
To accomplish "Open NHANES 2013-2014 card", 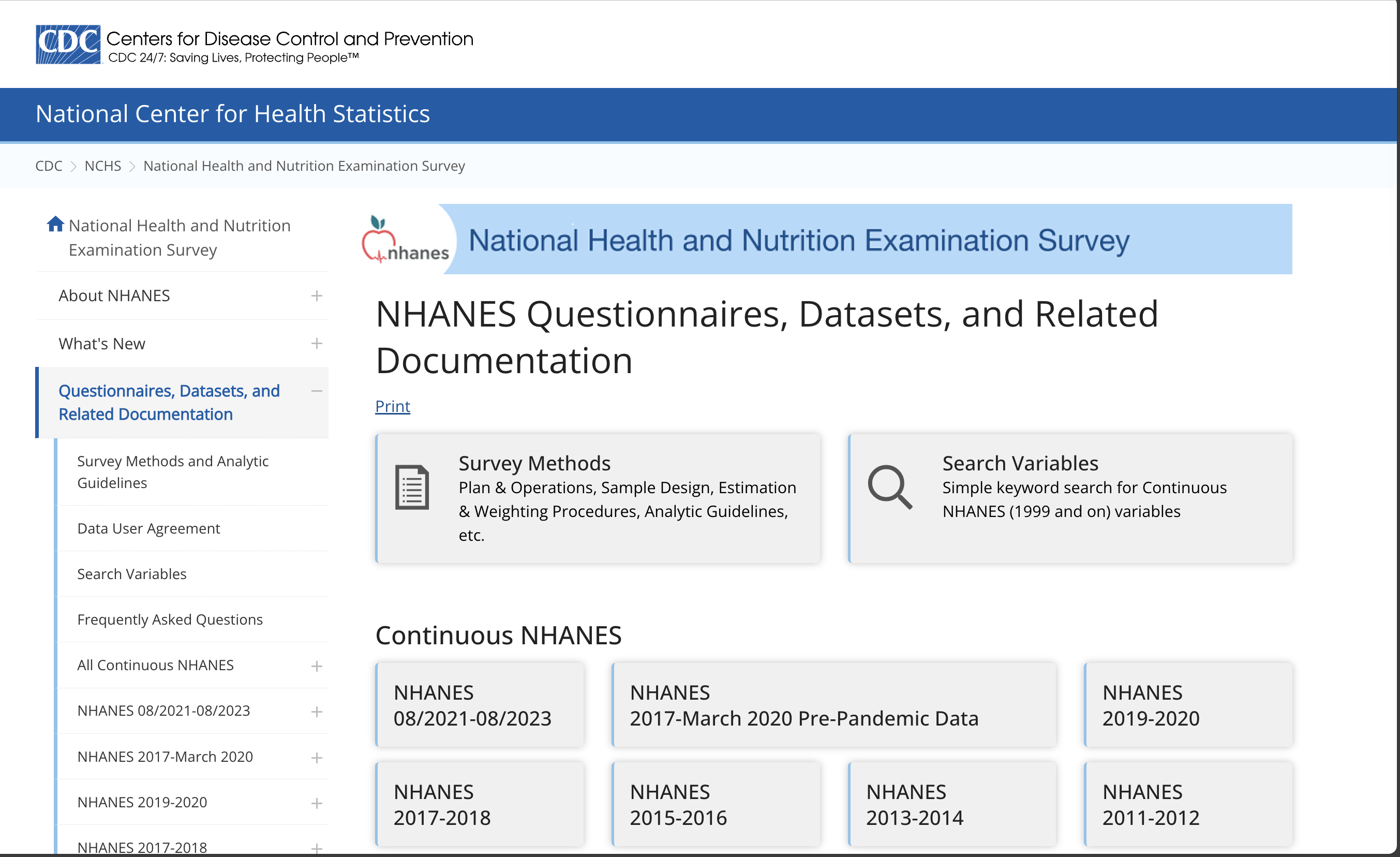I will (x=952, y=804).
